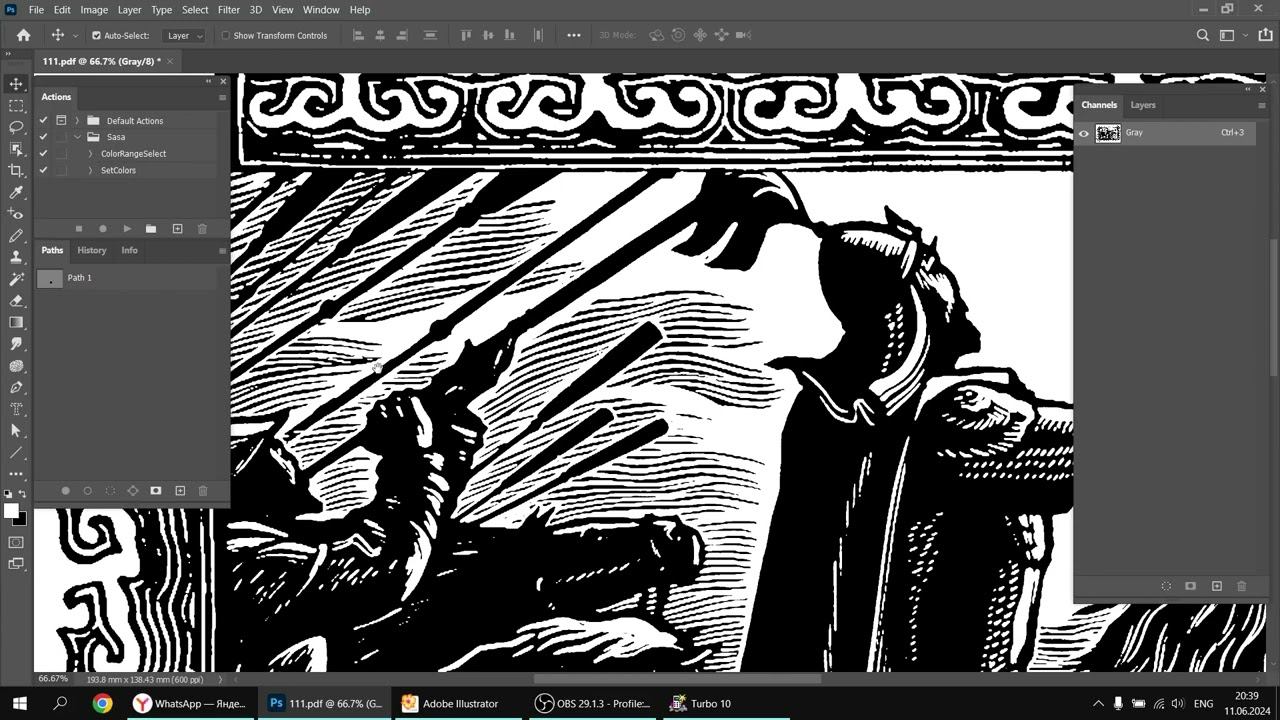Screen dimensions: 1280x720
Task: Select the Path Selection tool
Action: tap(16, 431)
